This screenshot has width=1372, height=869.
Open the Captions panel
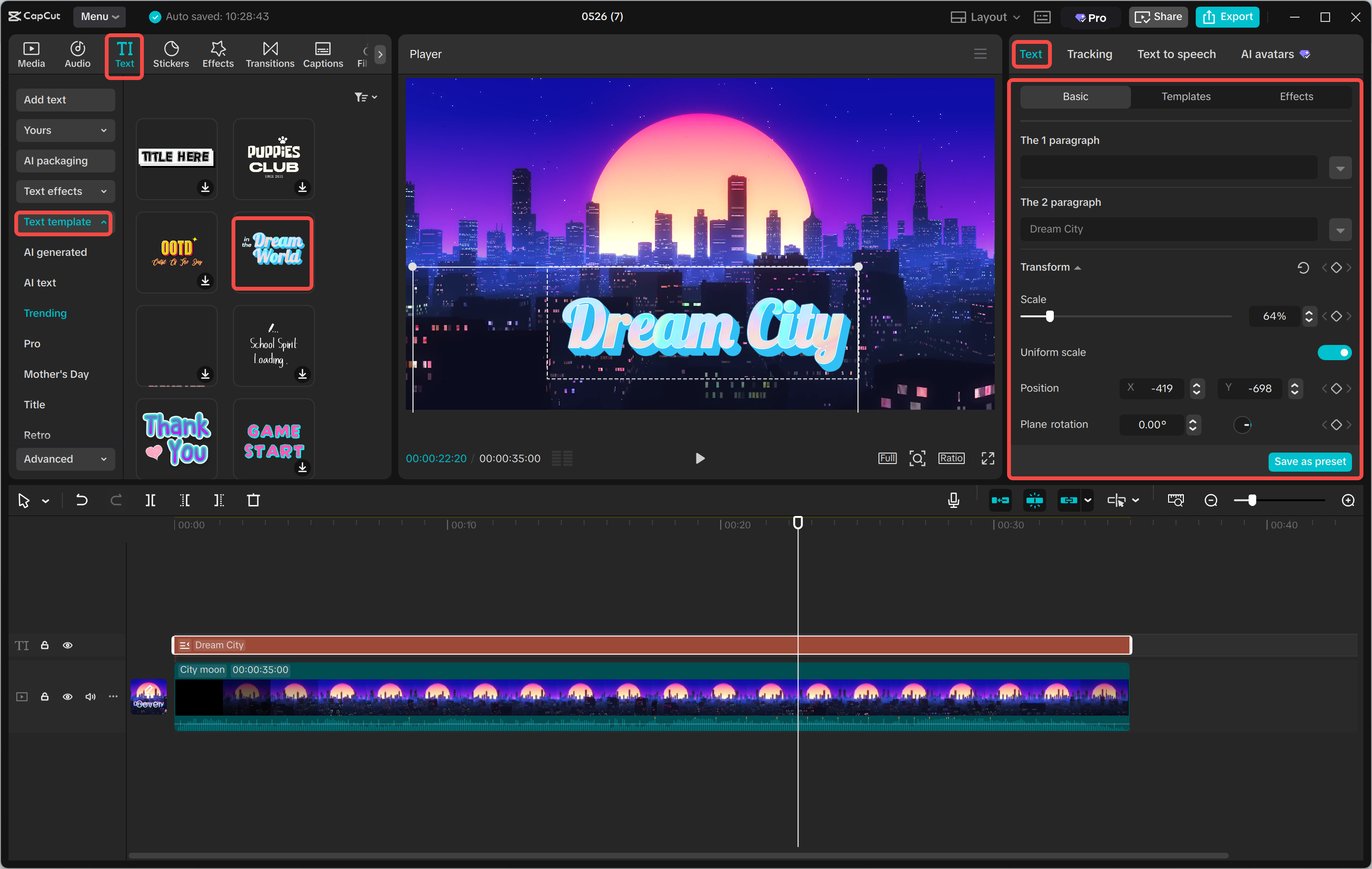click(323, 54)
